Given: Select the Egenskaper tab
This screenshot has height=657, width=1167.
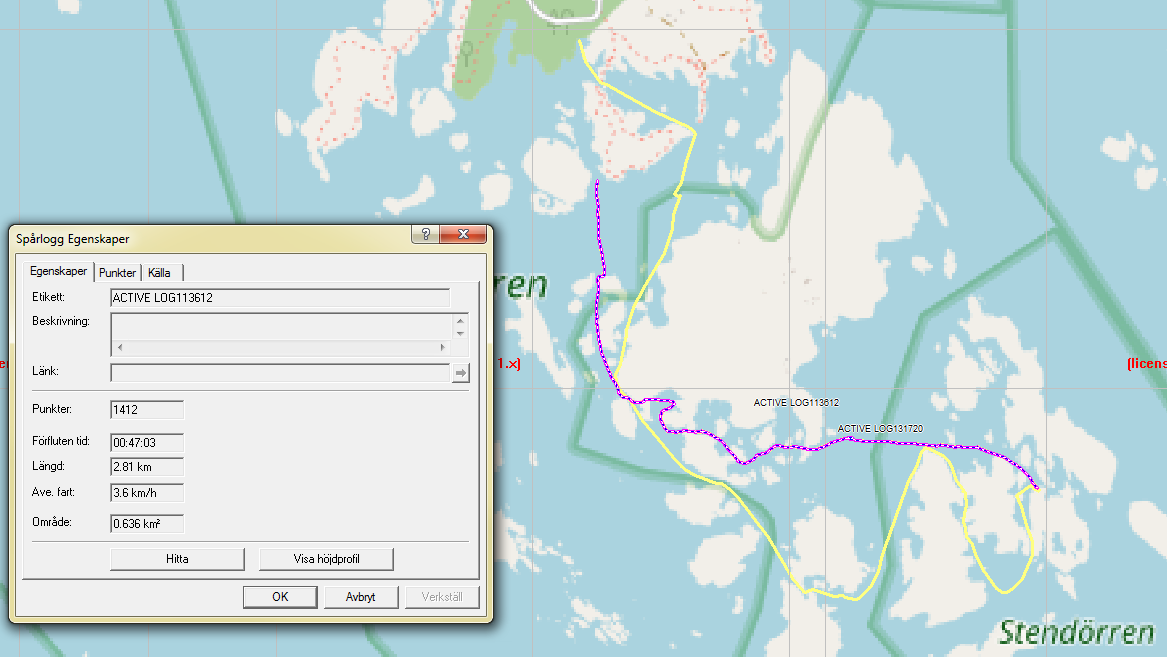Looking at the screenshot, I should coord(59,272).
